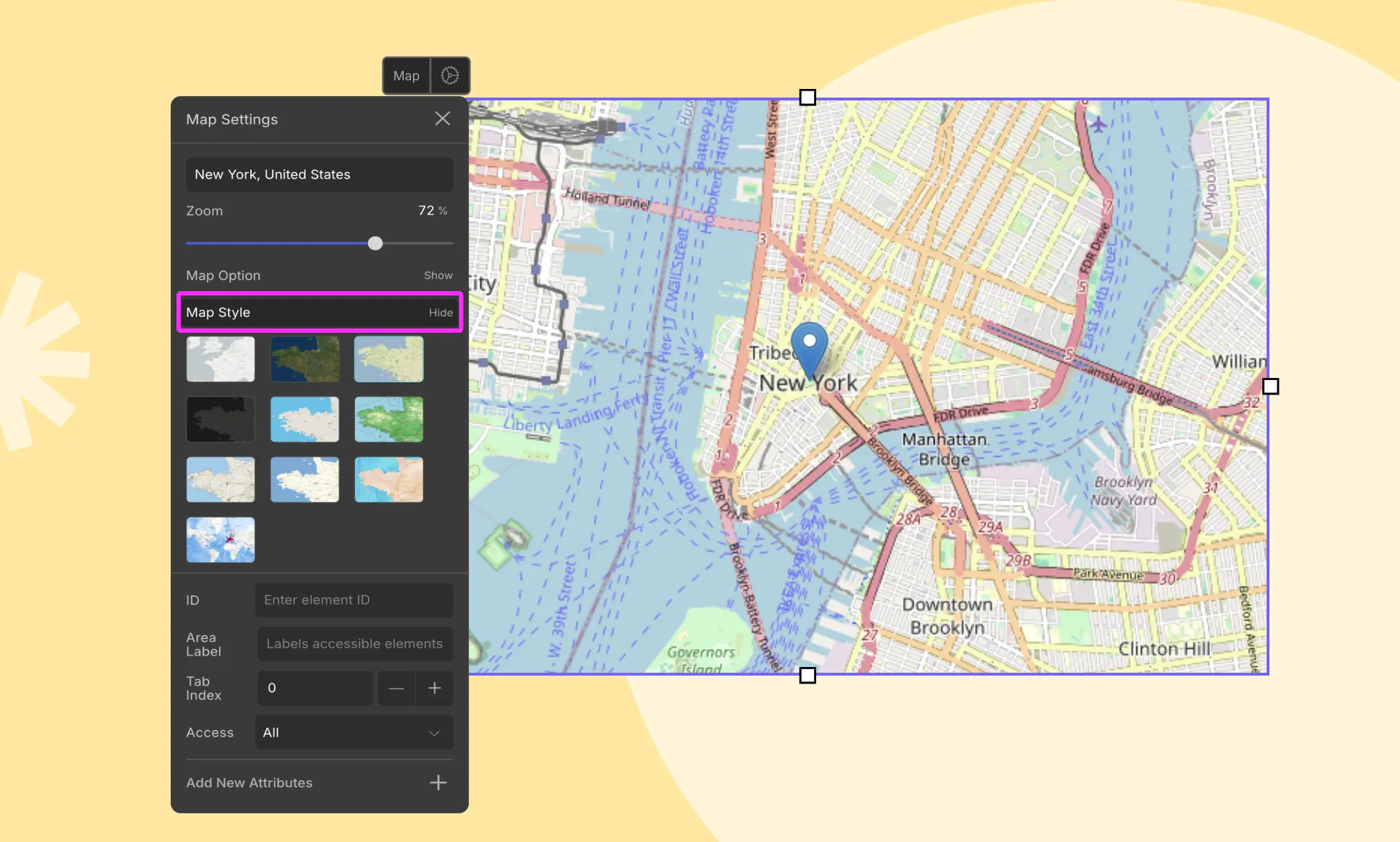Click the Downtown Brooklyn label on the map

947,616
